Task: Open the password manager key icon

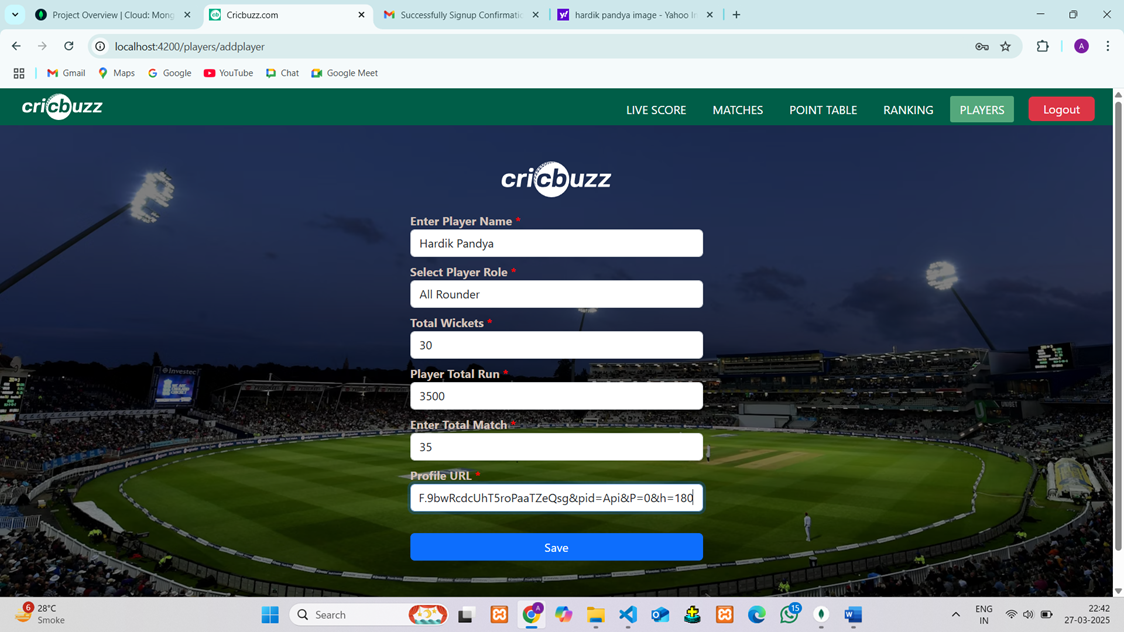Action: click(981, 46)
